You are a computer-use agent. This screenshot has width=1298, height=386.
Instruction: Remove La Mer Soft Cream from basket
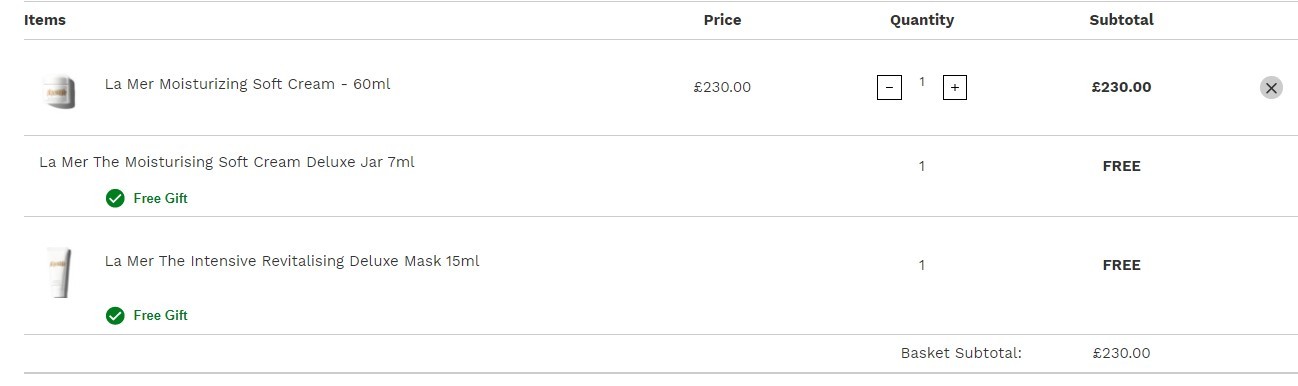1271,88
